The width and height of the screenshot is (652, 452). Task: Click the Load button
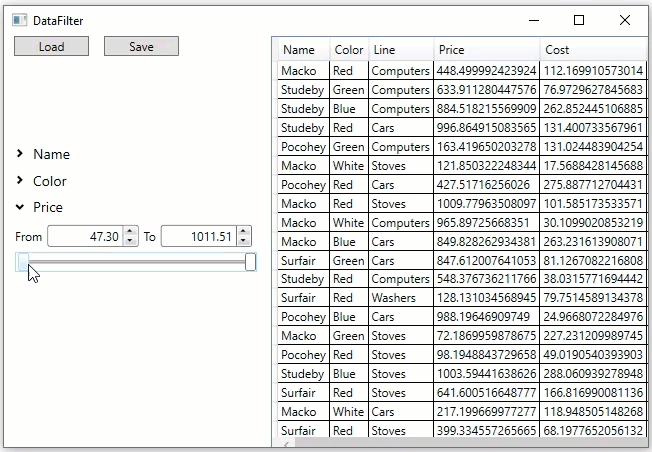(x=51, y=46)
